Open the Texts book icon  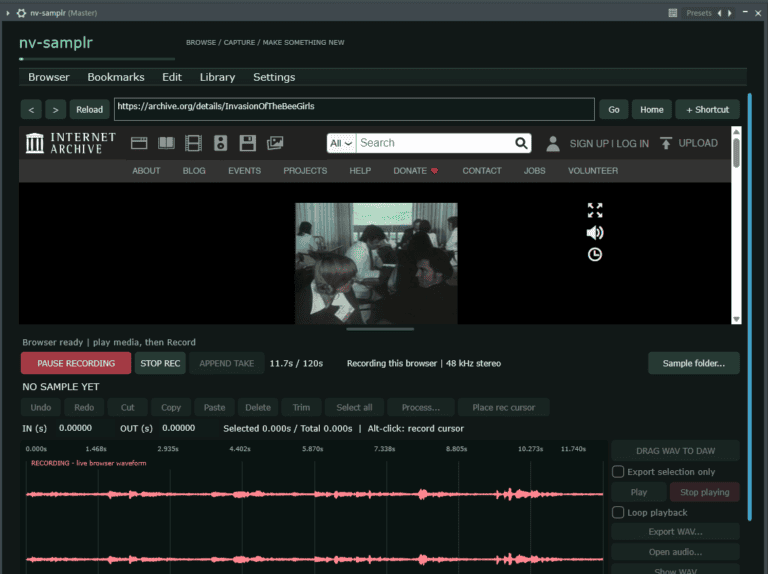pyautogui.click(x=167, y=143)
